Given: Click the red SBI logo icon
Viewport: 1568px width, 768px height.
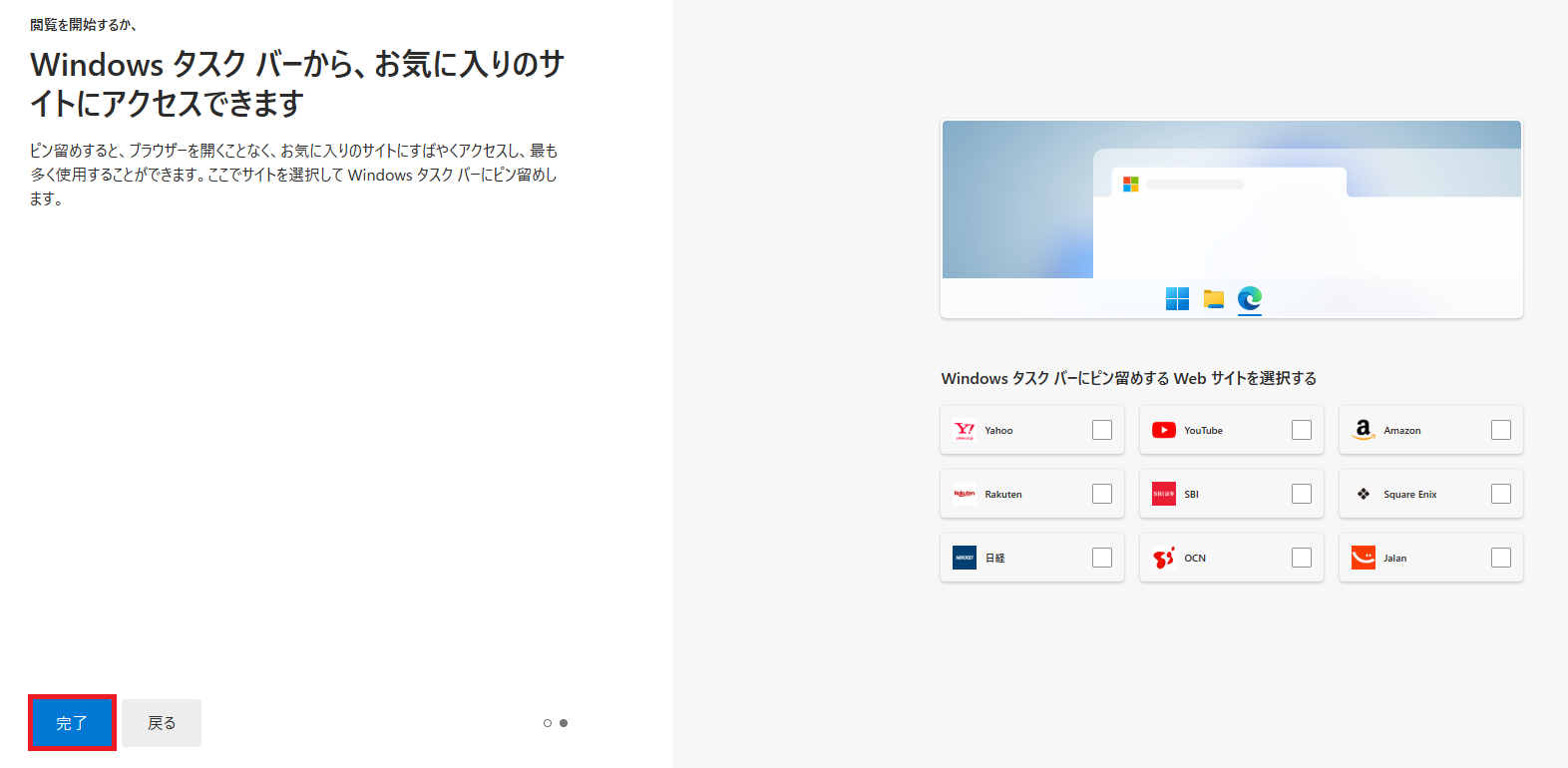Looking at the screenshot, I should (1164, 494).
